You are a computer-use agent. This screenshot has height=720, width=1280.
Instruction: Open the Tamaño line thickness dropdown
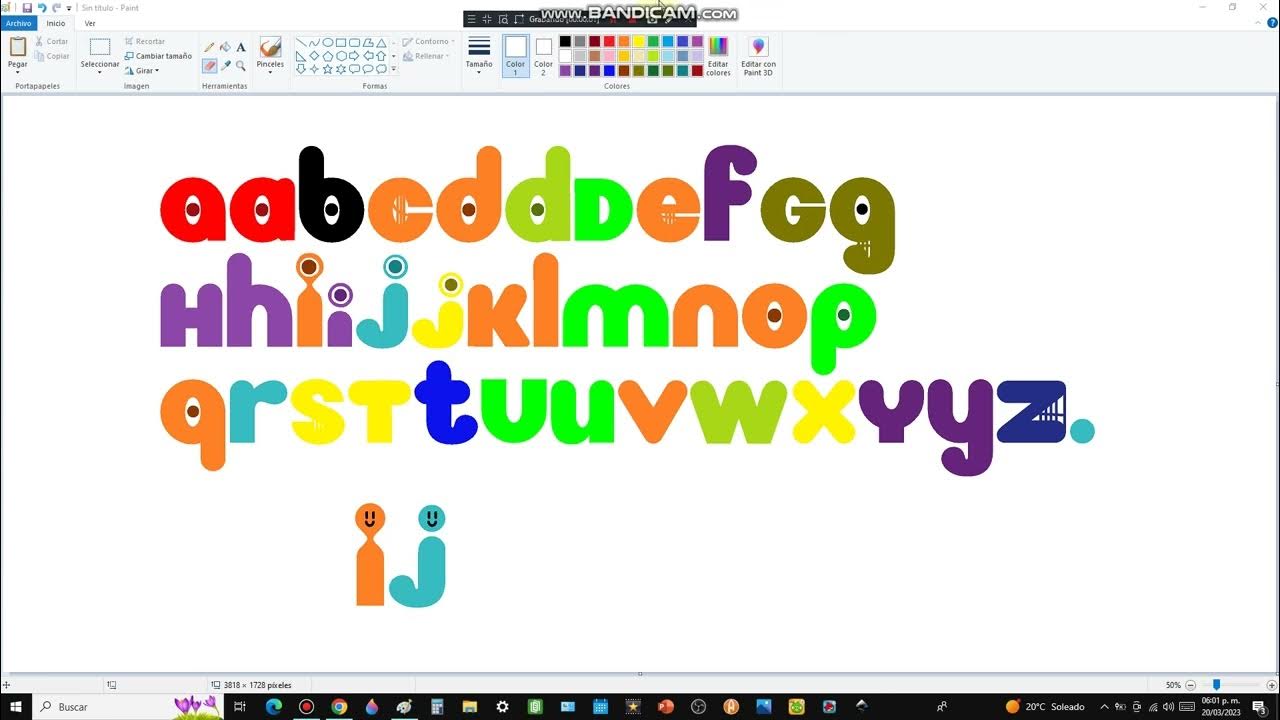[x=479, y=72]
